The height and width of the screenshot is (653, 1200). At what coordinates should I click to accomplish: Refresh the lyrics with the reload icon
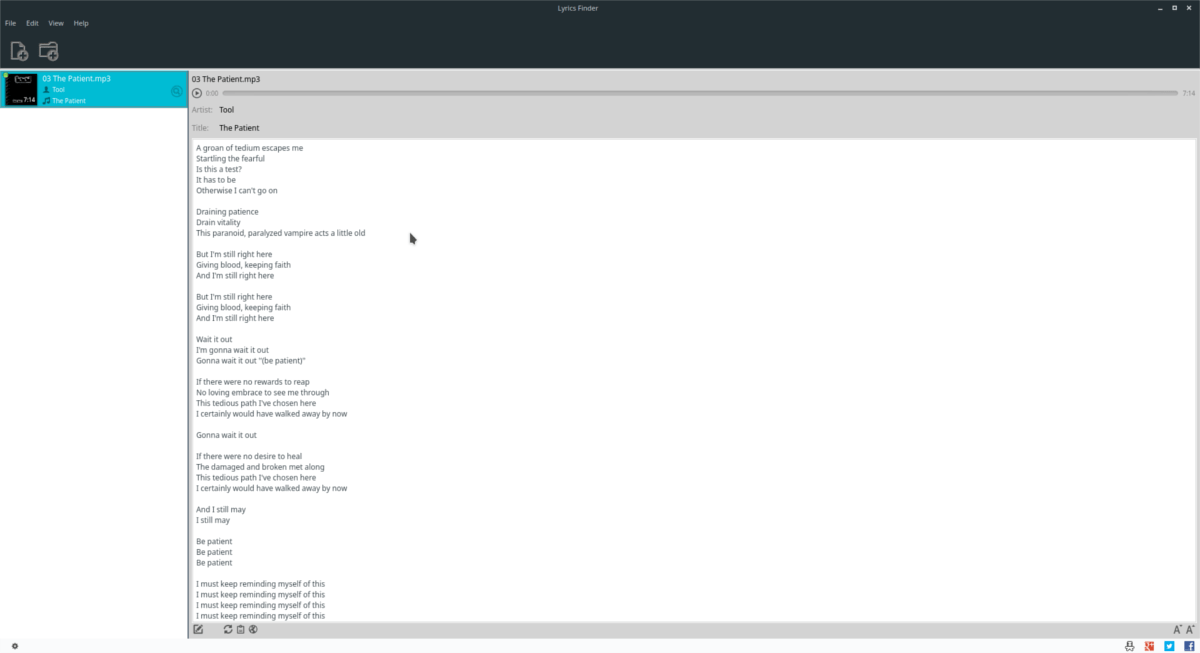coord(228,629)
